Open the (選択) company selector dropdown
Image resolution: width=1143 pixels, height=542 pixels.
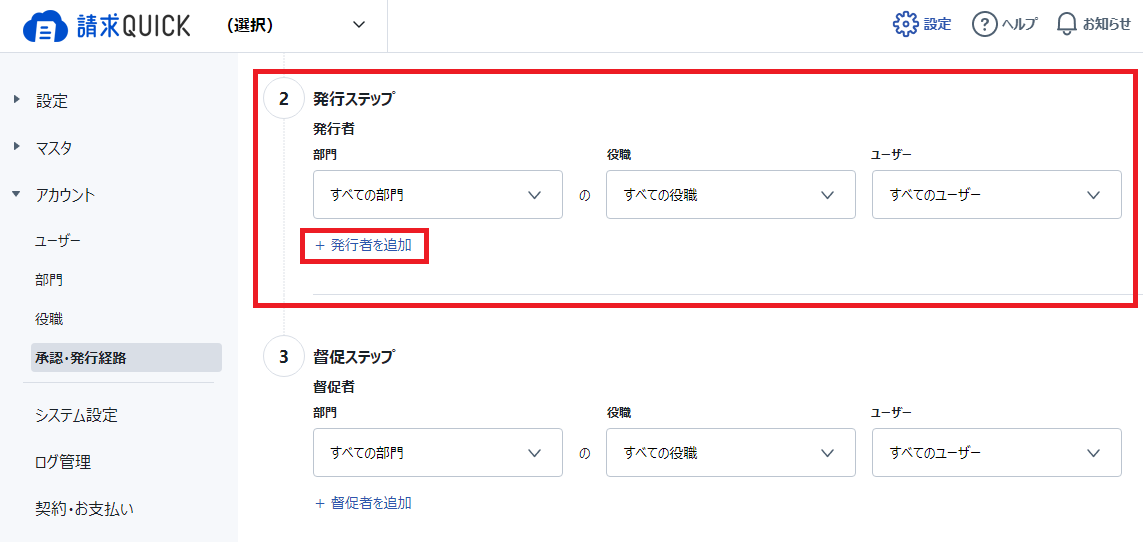295,25
